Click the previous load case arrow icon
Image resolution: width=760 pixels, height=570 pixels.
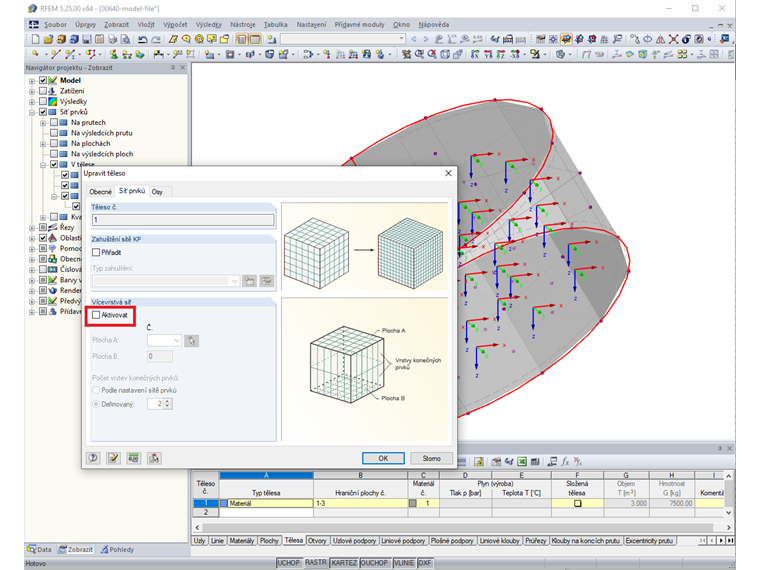click(x=414, y=39)
